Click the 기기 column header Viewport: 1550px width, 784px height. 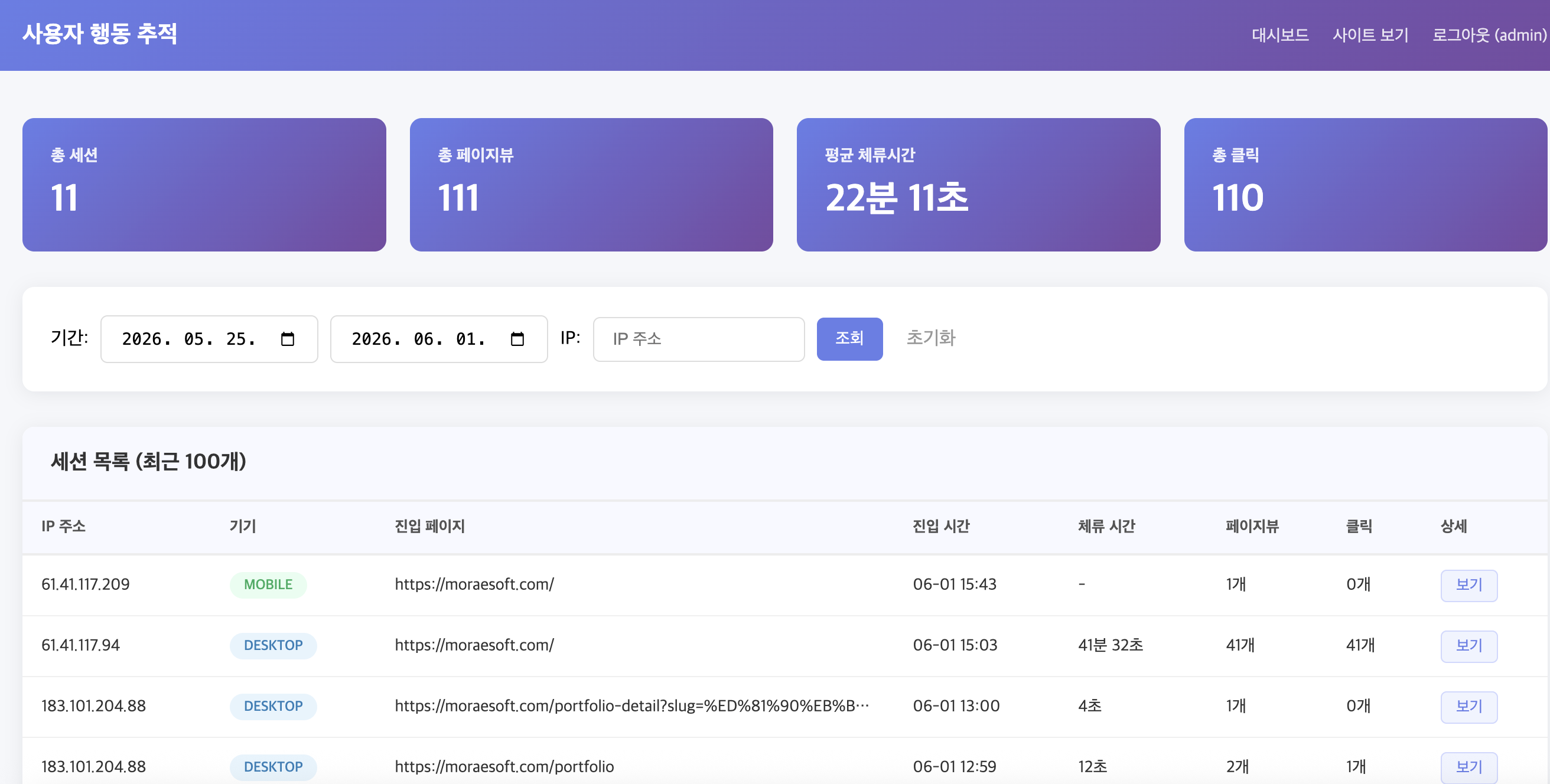[243, 527]
